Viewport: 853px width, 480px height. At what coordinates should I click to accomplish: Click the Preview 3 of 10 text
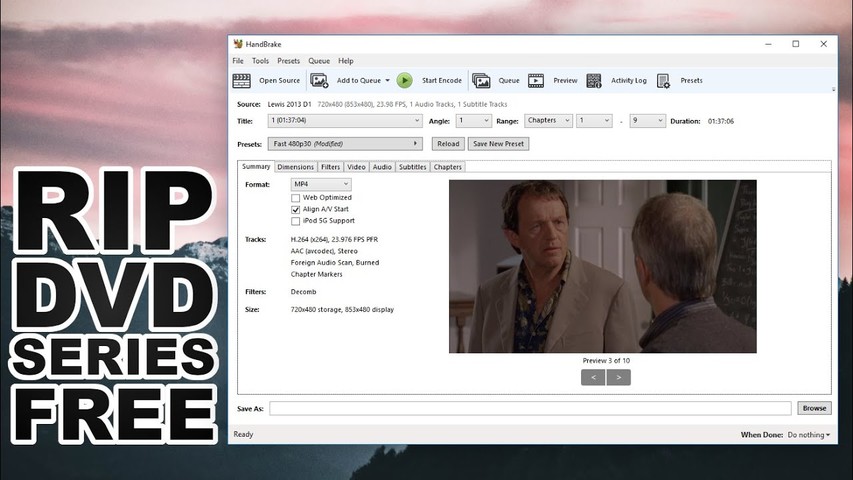pos(606,360)
